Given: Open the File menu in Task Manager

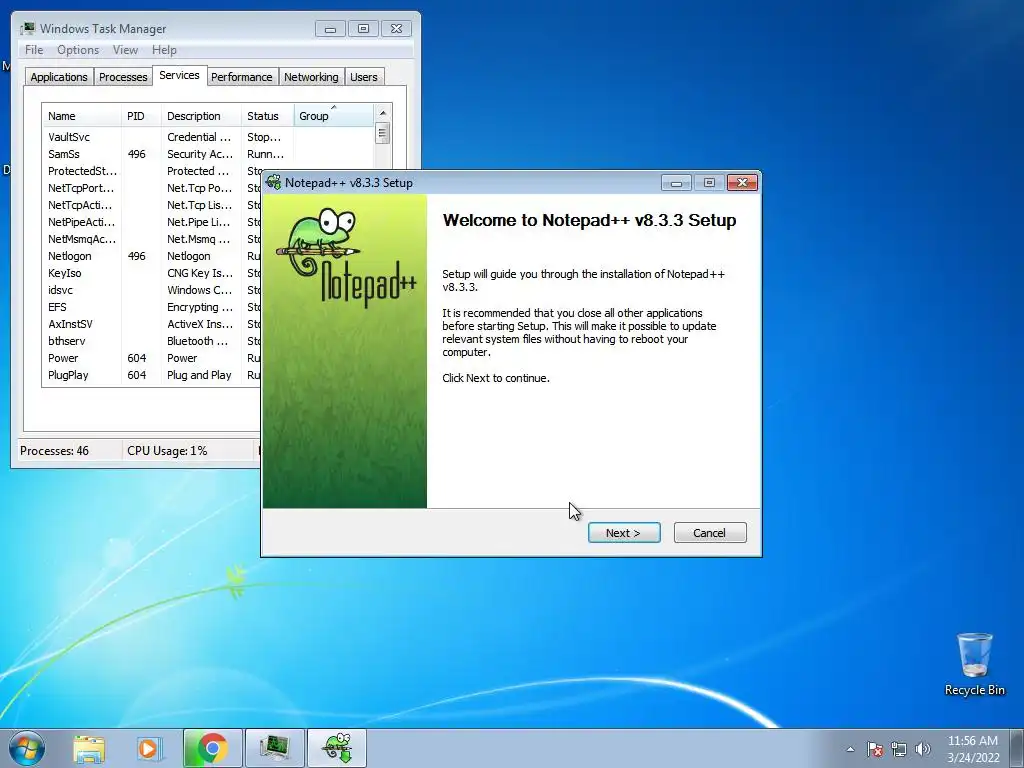Looking at the screenshot, I should click(34, 50).
